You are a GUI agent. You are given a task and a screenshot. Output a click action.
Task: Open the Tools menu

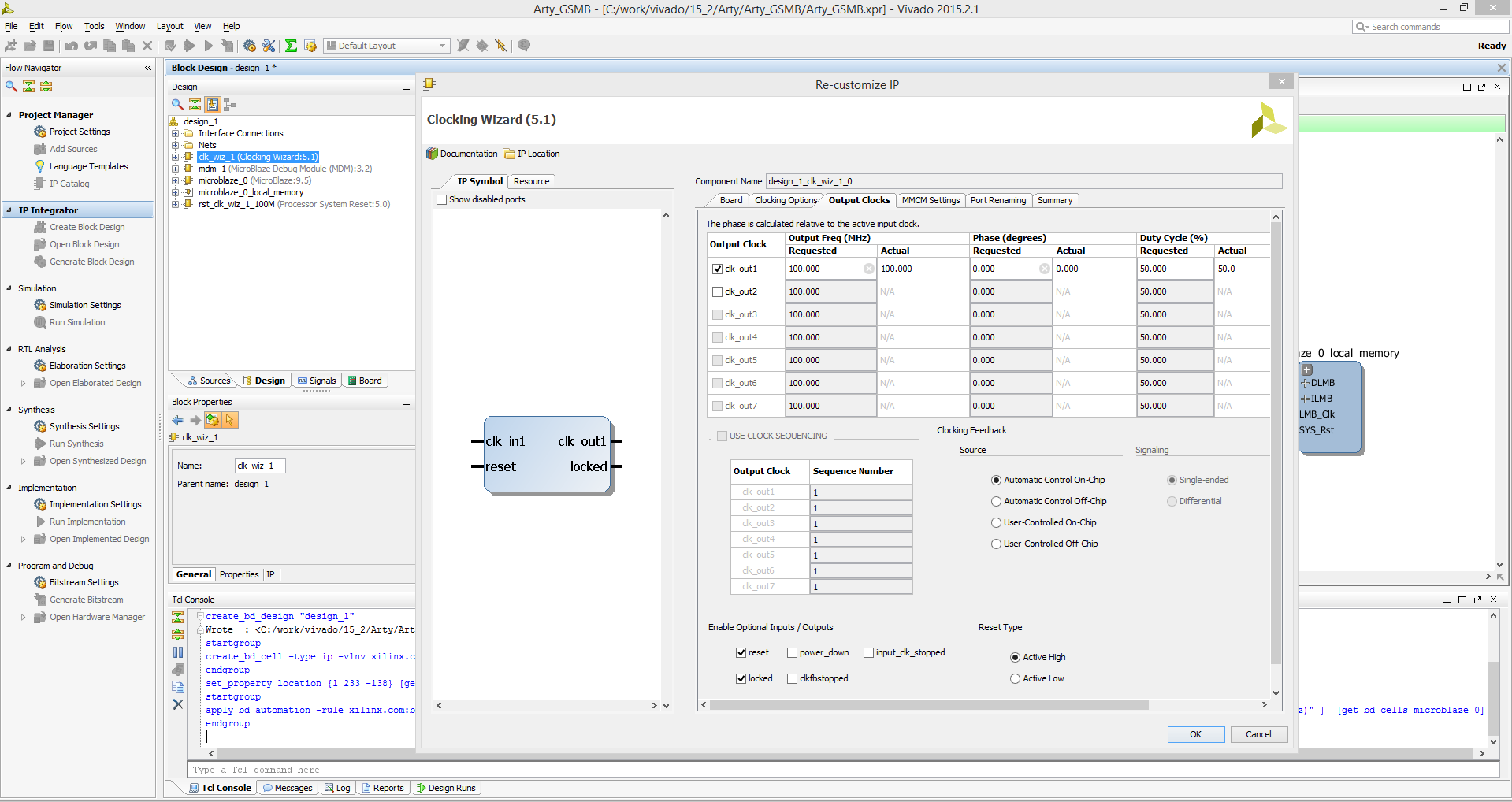click(95, 26)
